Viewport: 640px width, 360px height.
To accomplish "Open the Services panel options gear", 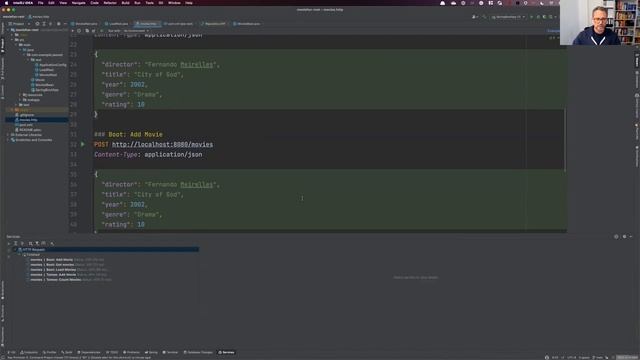I will 624,236.
